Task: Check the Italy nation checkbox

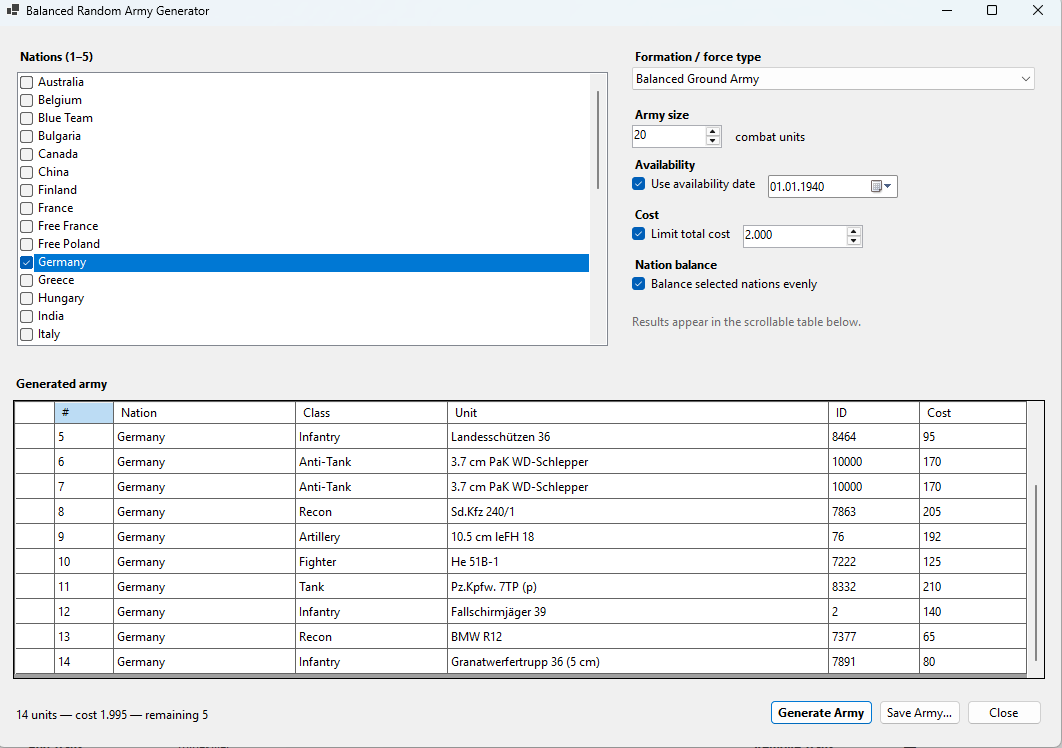Action: (x=26, y=334)
